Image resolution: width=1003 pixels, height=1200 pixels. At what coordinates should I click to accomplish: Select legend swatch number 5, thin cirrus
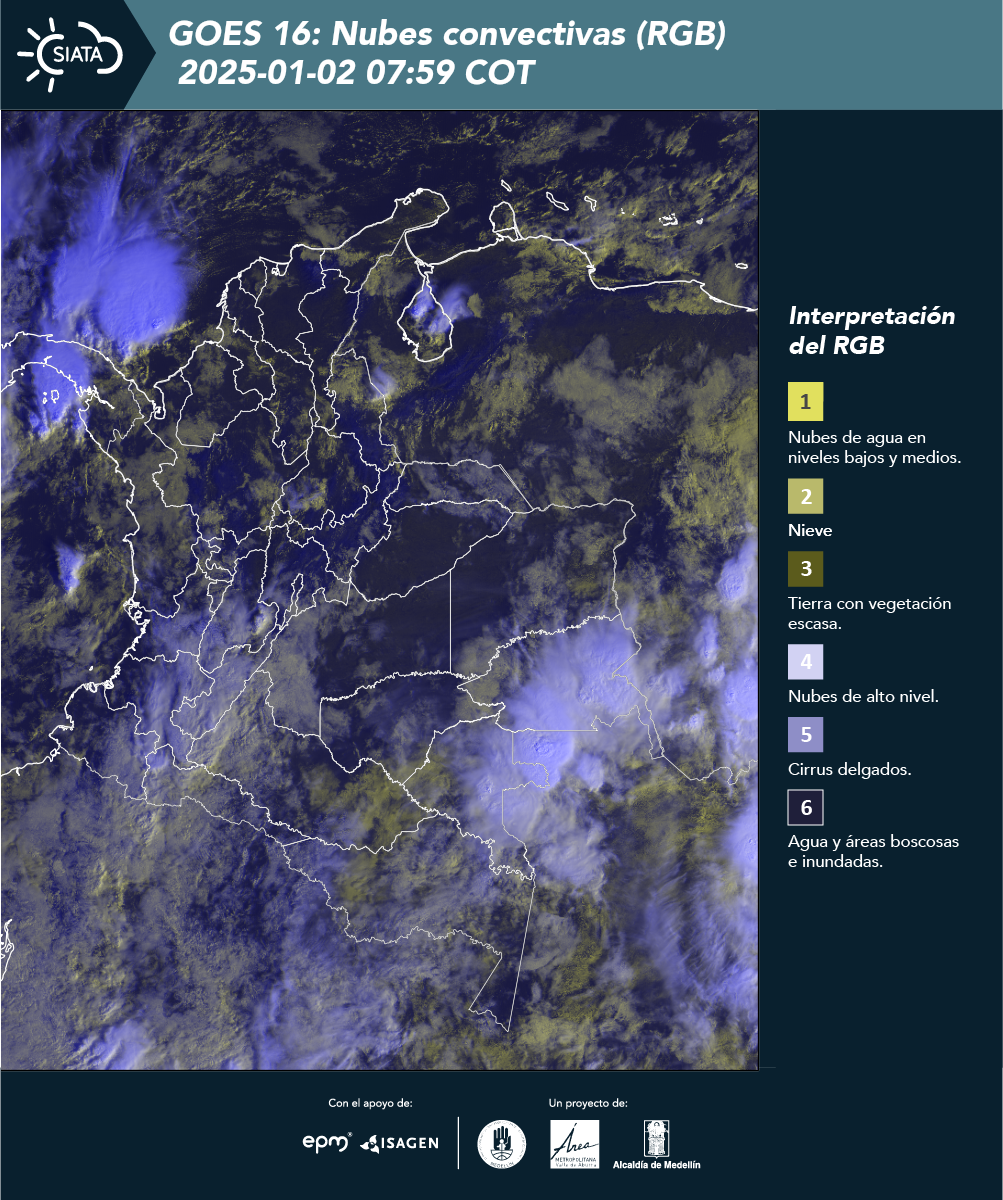pos(805,734)
